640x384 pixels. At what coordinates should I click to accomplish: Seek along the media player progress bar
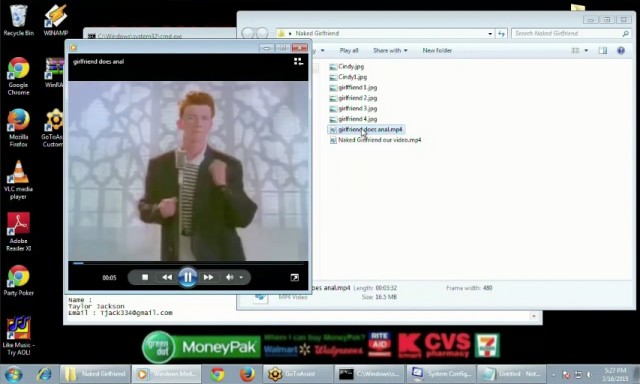(x=188, y=263)
